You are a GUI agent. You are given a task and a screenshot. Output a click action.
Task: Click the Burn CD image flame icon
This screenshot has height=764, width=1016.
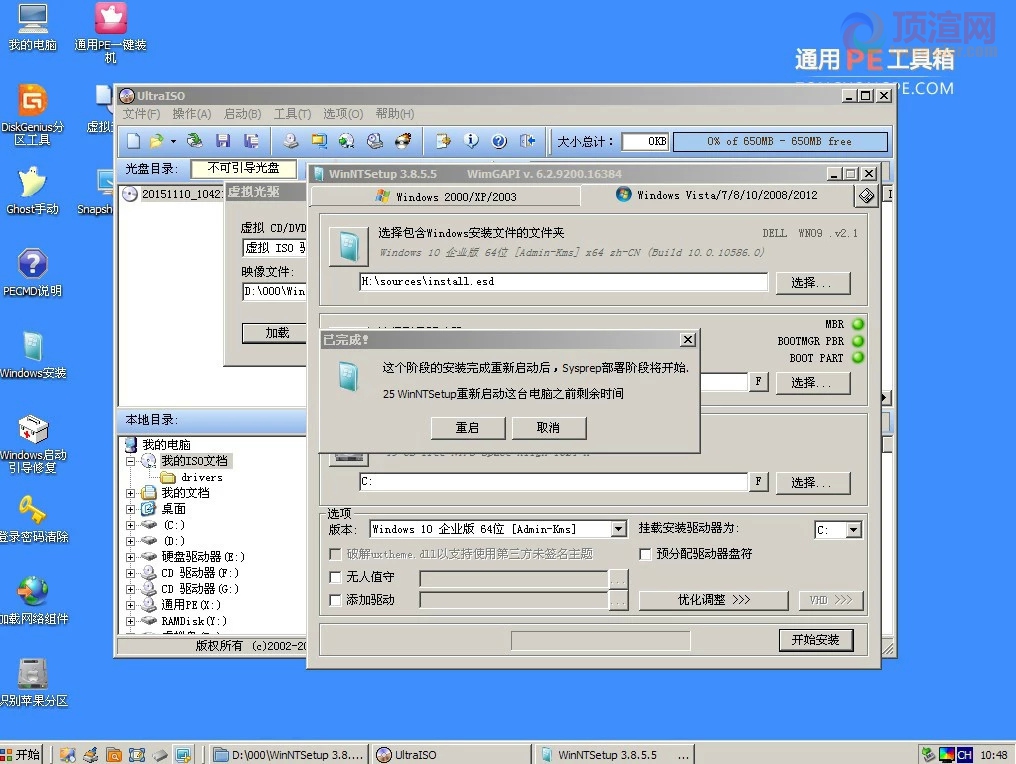(403, 141)
